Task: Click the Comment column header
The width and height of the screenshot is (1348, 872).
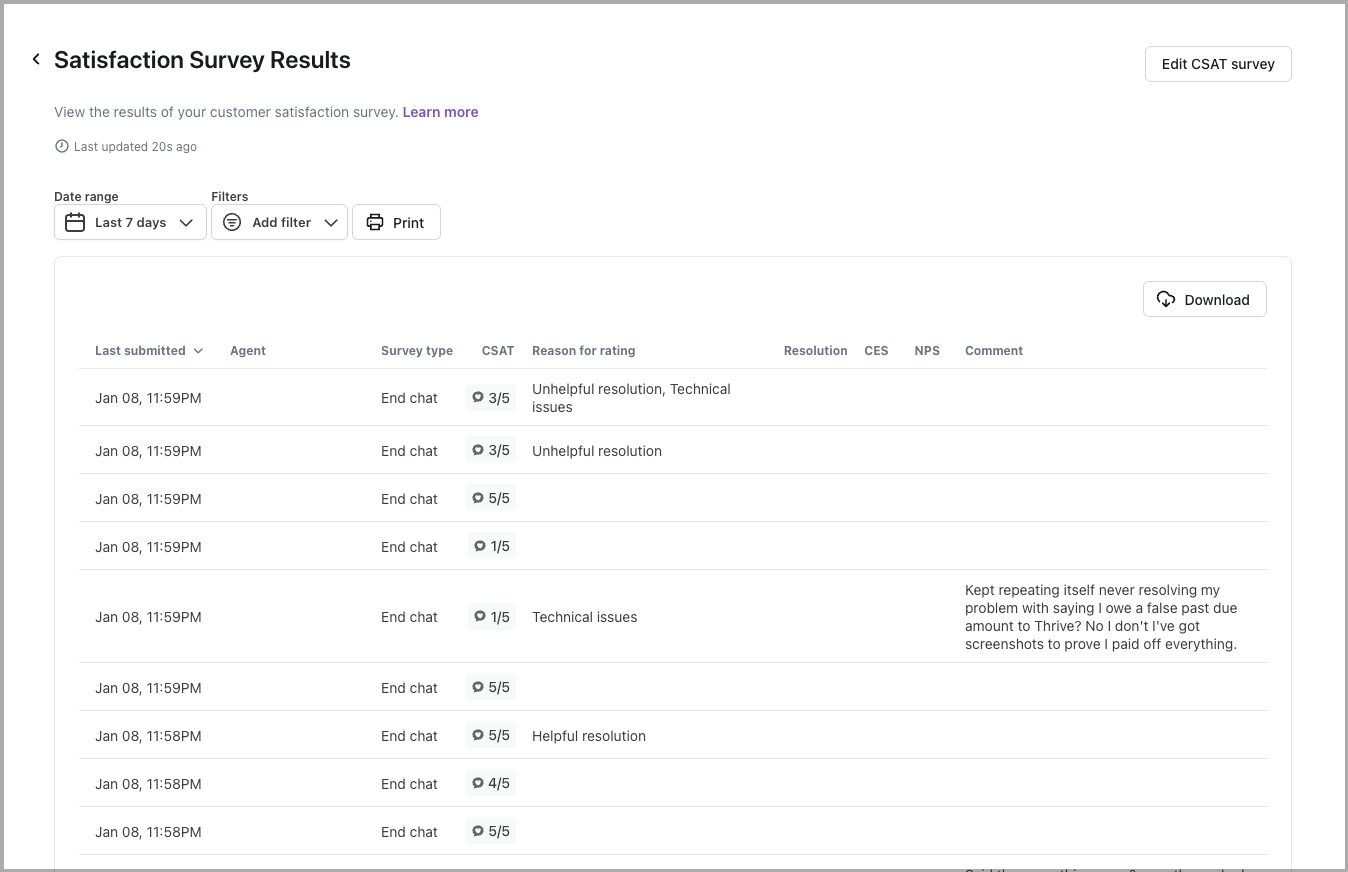Action: 993,351
